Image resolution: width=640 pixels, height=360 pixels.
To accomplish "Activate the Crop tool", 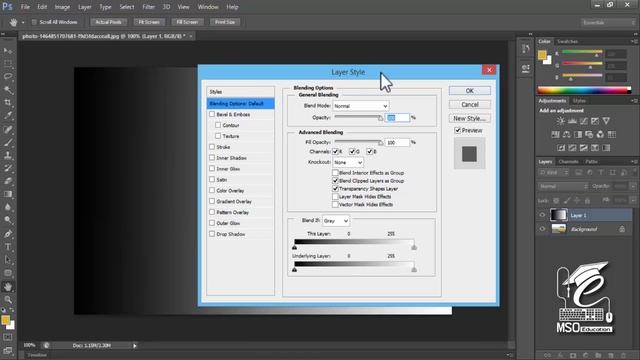I will (8, 103).
